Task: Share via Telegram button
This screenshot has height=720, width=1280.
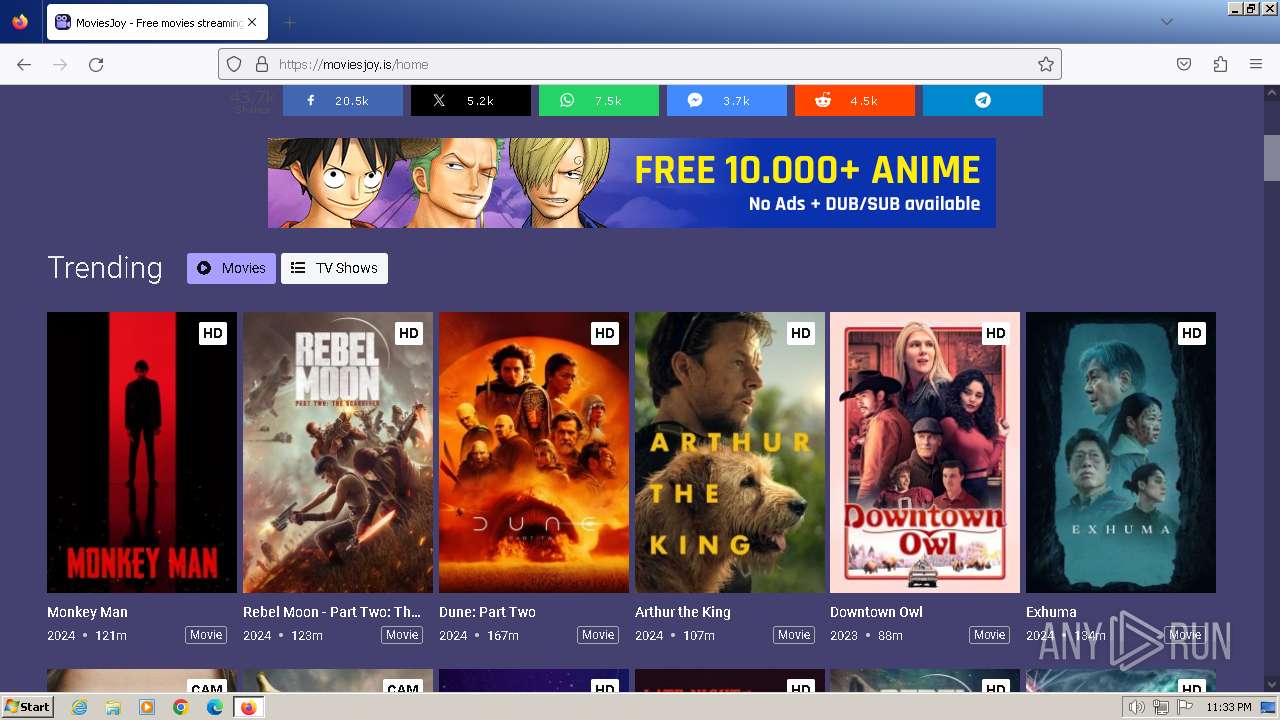Action: 982,100
